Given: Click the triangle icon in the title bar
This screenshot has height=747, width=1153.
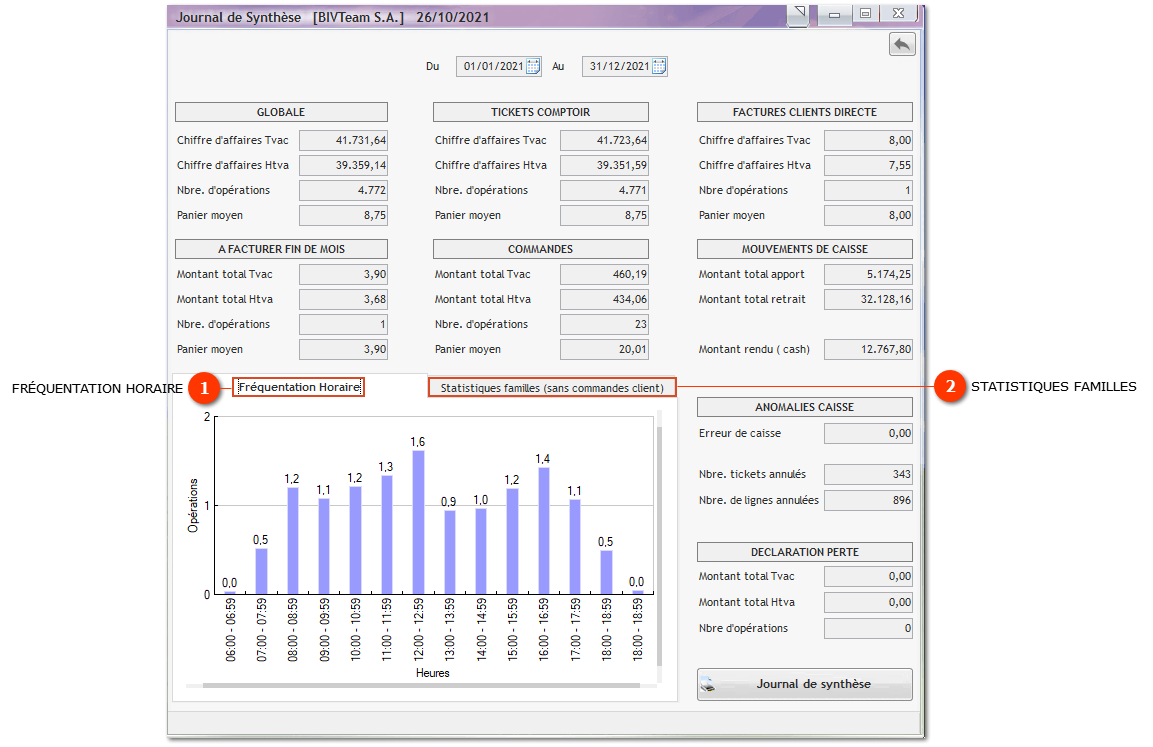Looking at the screenshot, I should pos(801,13).
